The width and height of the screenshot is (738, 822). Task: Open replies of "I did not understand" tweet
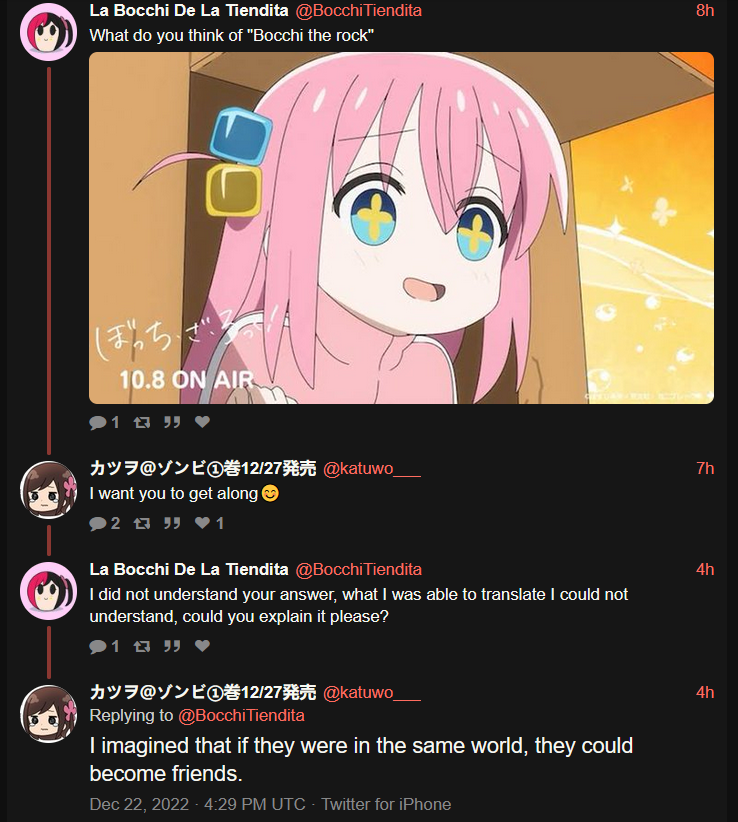click(x=104, y=646)
